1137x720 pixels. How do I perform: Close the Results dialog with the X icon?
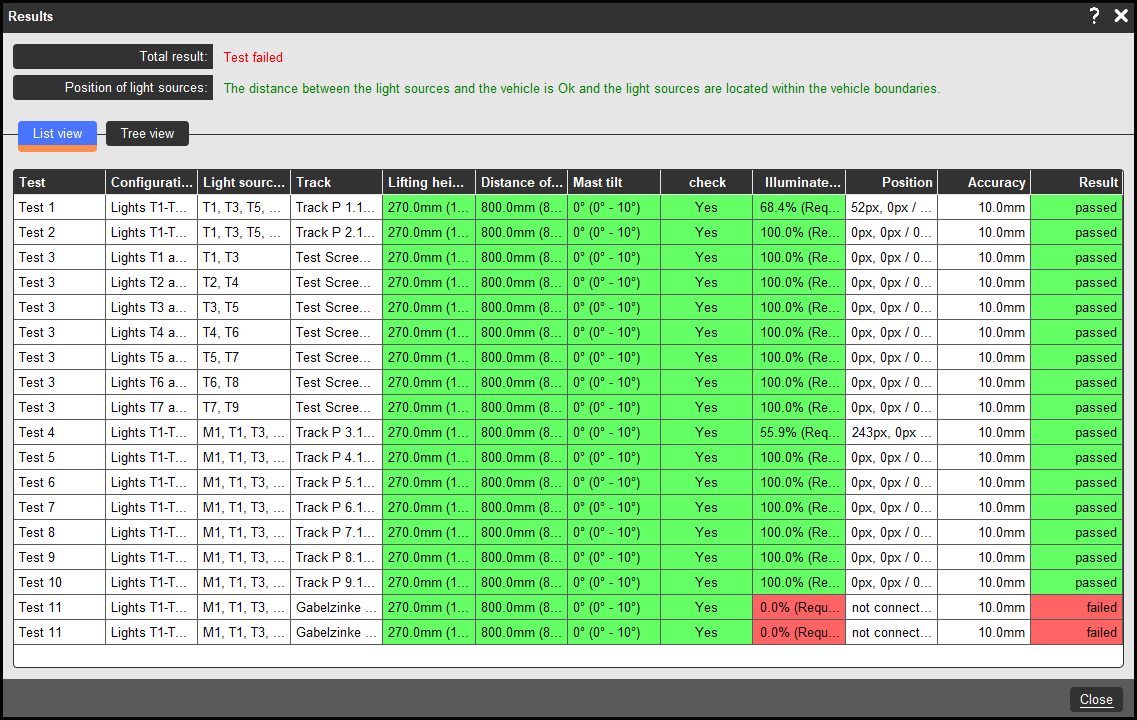tap(1121, 16)
